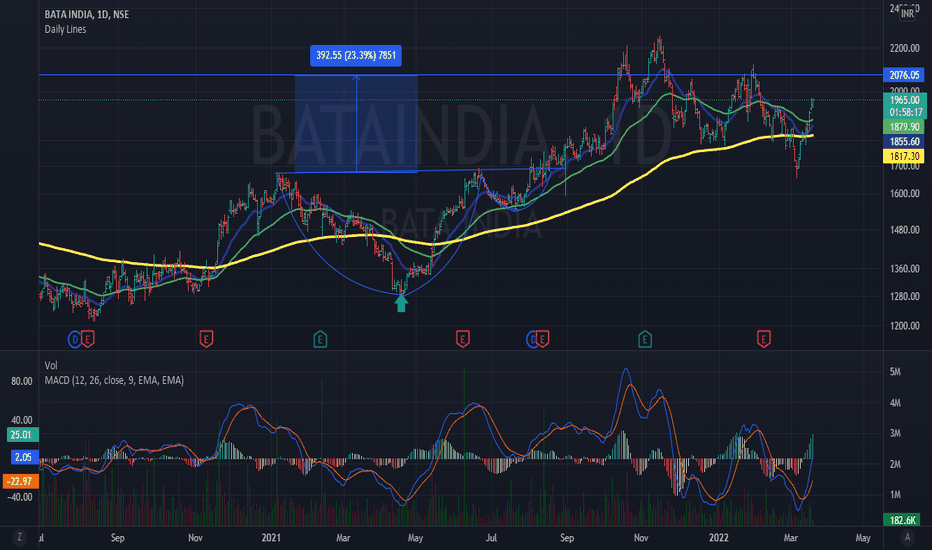Click the 2M volume scale label
The image size is (932, 550).
tap(895, 464)
